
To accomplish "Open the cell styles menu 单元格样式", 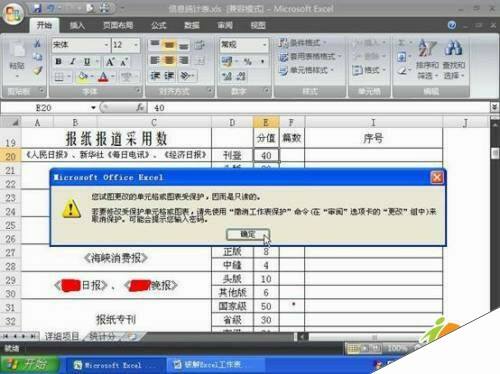I will click(x=307, y=70).
